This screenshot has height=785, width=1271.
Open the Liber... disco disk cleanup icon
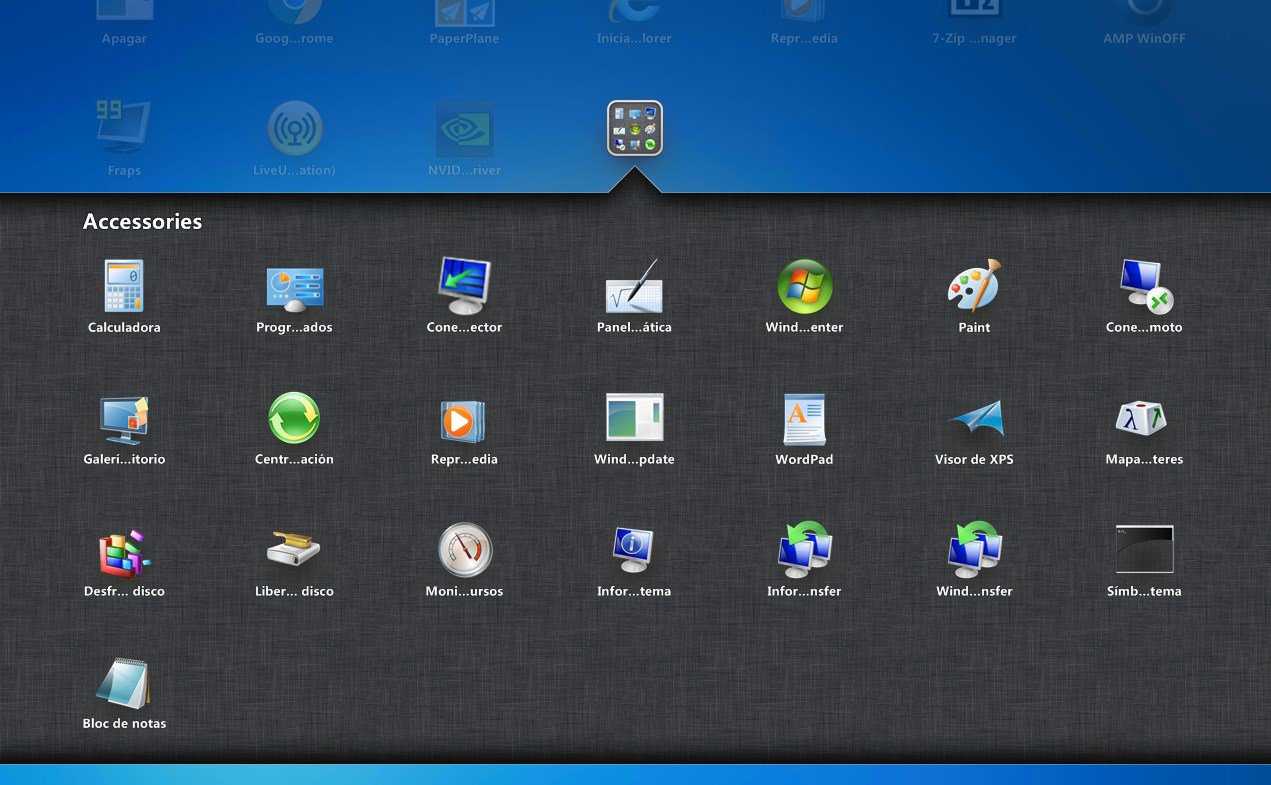pos(294,551)
